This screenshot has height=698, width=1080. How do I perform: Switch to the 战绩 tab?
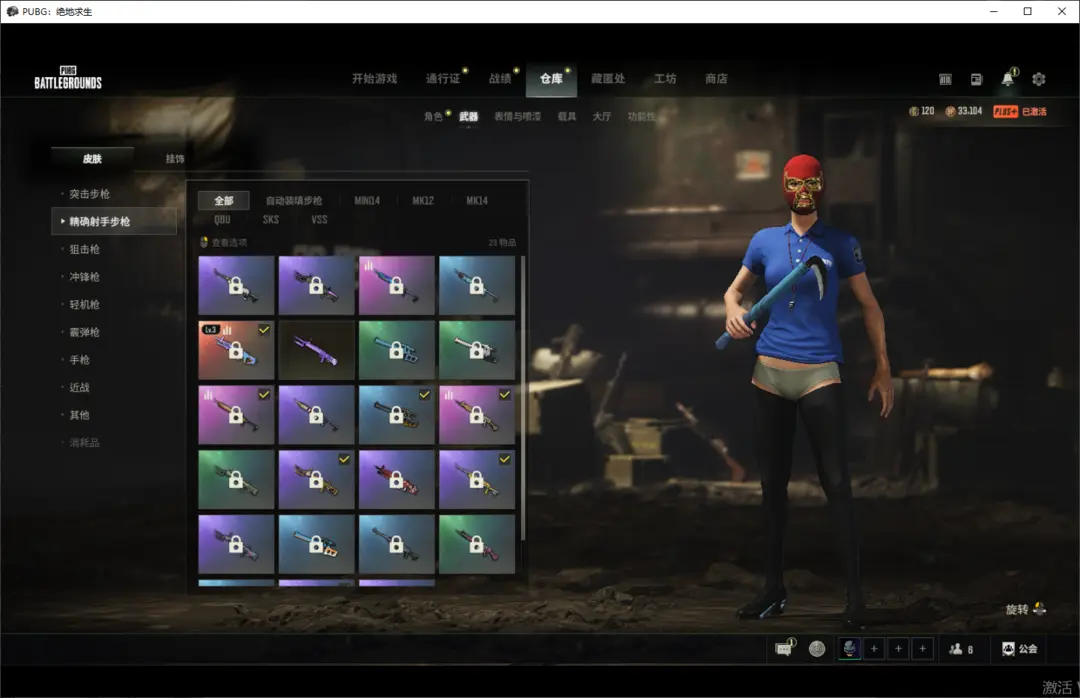click(x=500, y=79)
